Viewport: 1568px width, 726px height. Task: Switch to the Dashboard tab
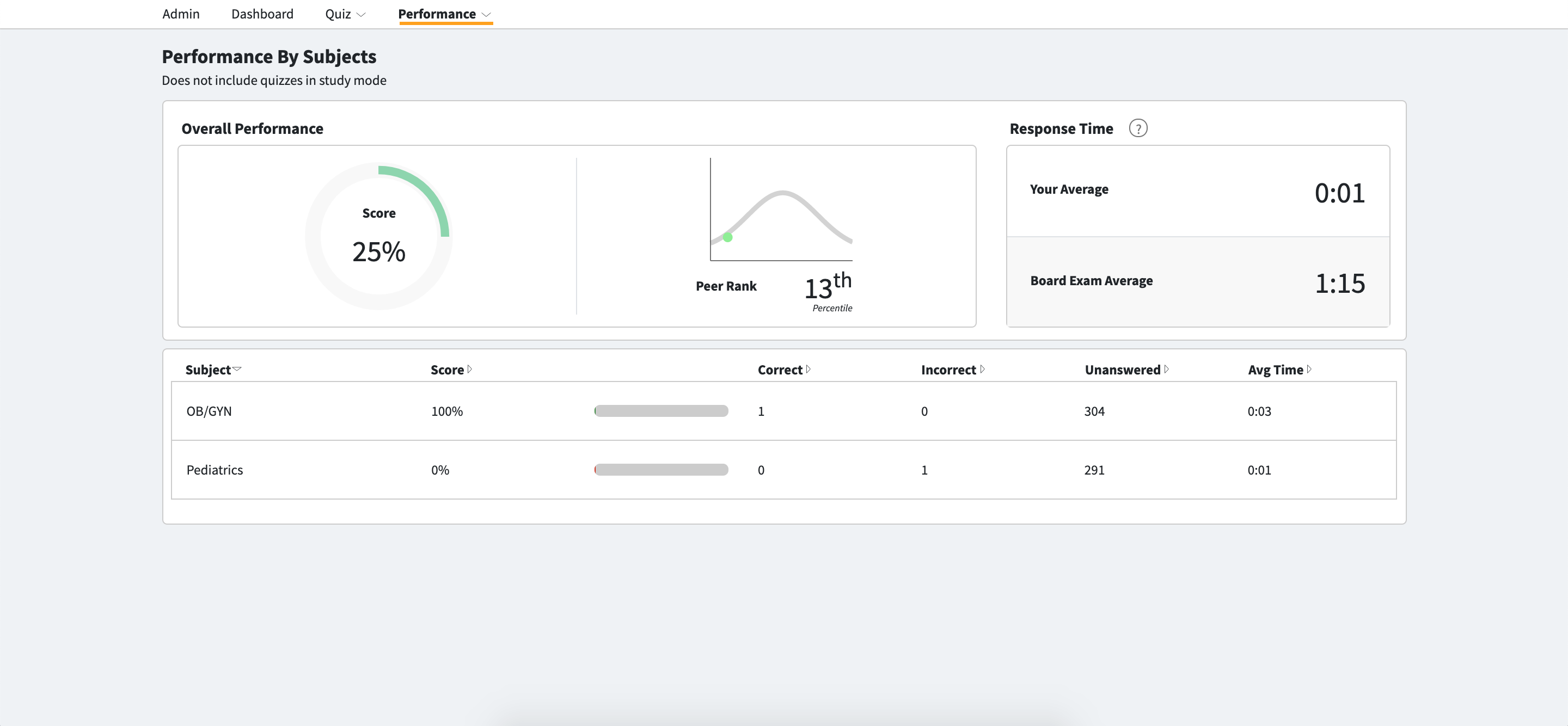(262, 14)
